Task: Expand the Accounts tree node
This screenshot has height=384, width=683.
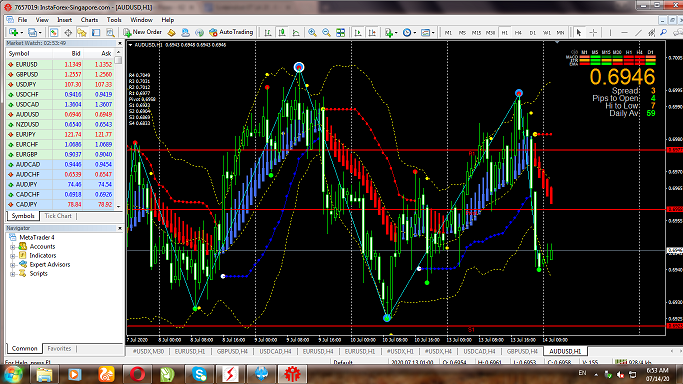Action: point(13,246)
